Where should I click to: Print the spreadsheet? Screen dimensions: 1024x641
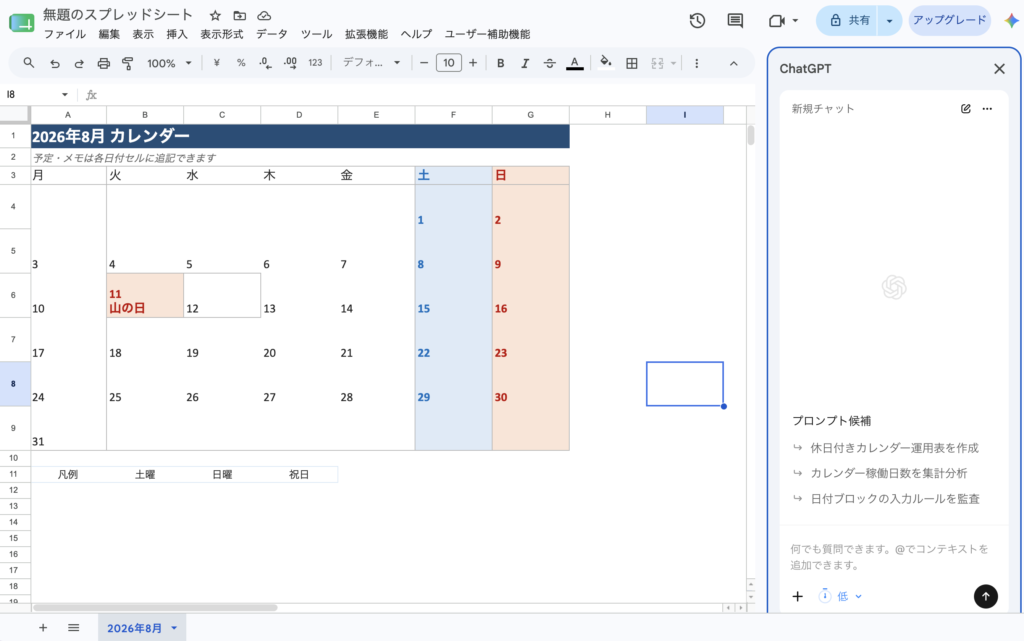(103, 63)
